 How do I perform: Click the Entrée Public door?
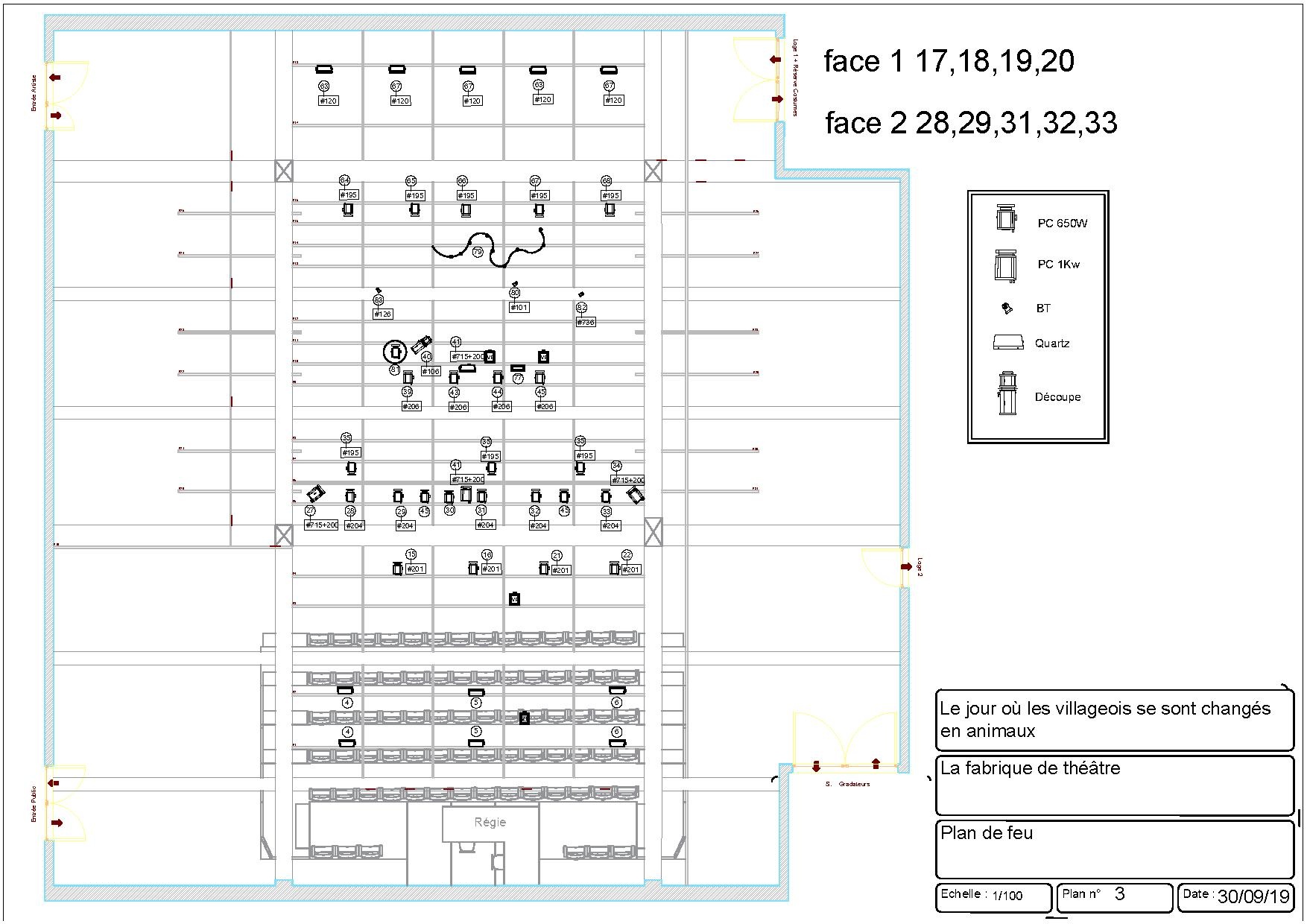(66, 803)
